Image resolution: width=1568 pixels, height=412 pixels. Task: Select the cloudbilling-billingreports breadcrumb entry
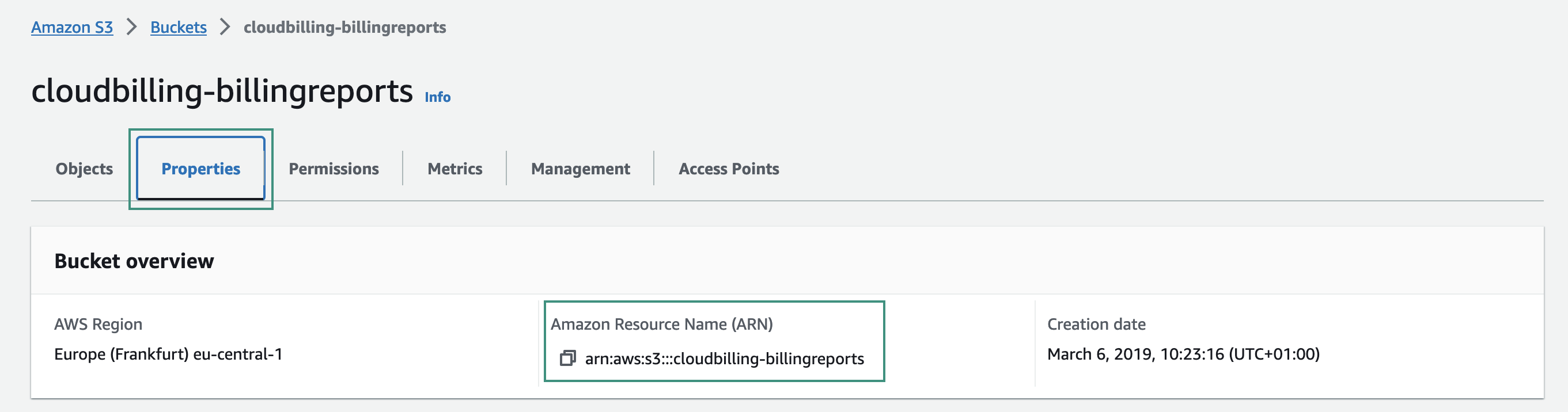click(x=344, y=28)
